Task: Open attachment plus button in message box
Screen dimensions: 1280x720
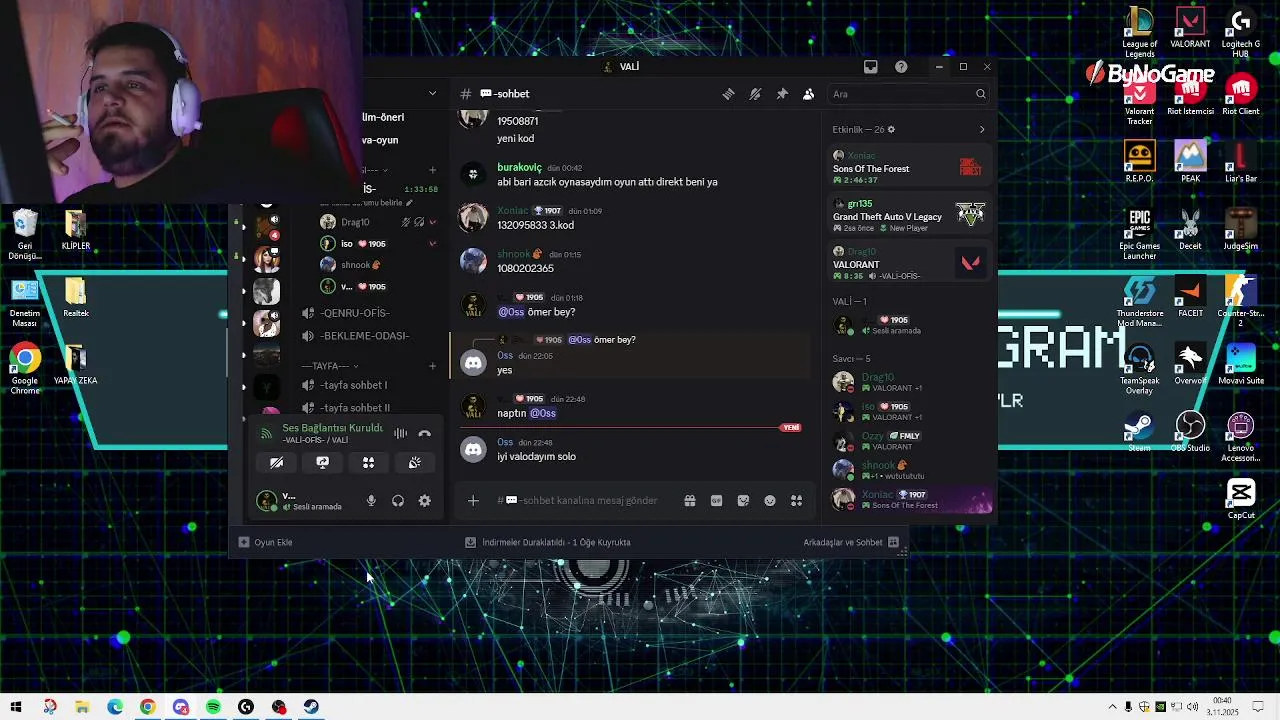Action: (473, 500)
